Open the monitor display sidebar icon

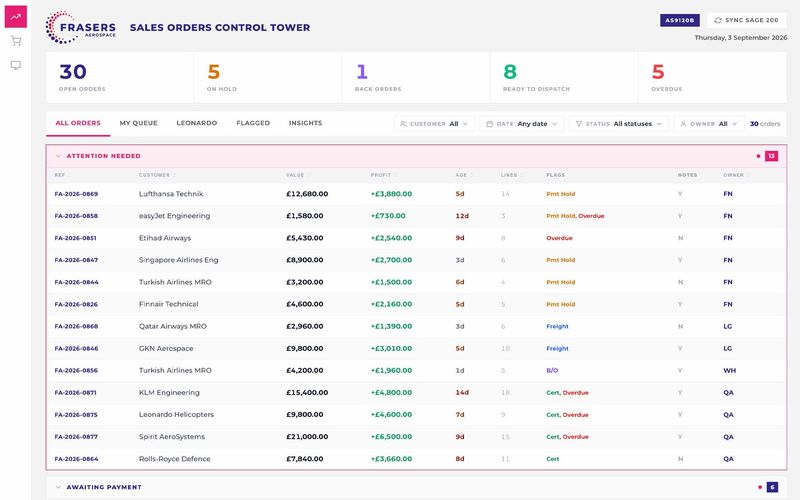click(x=16, y=65)
